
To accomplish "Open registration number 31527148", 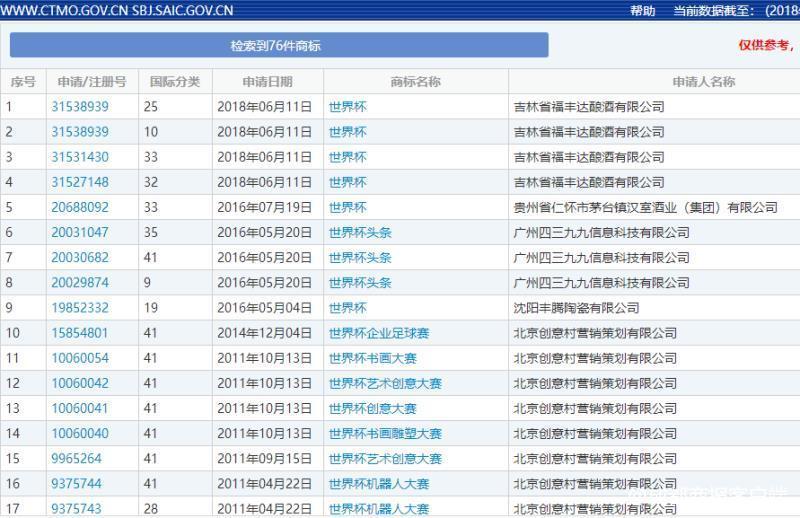I will [80, 182].
